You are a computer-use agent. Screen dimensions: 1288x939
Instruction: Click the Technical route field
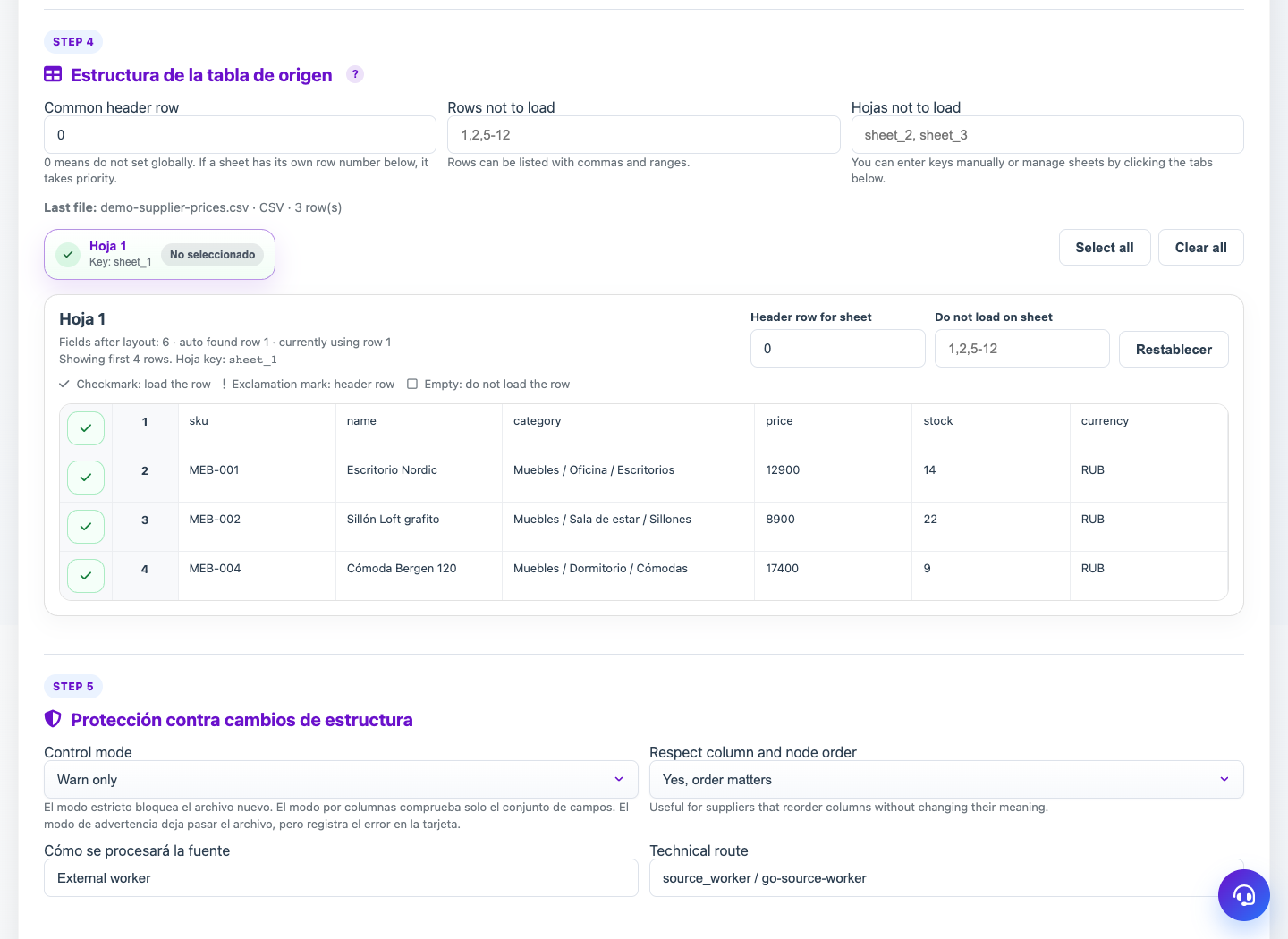tap(946, 878)
